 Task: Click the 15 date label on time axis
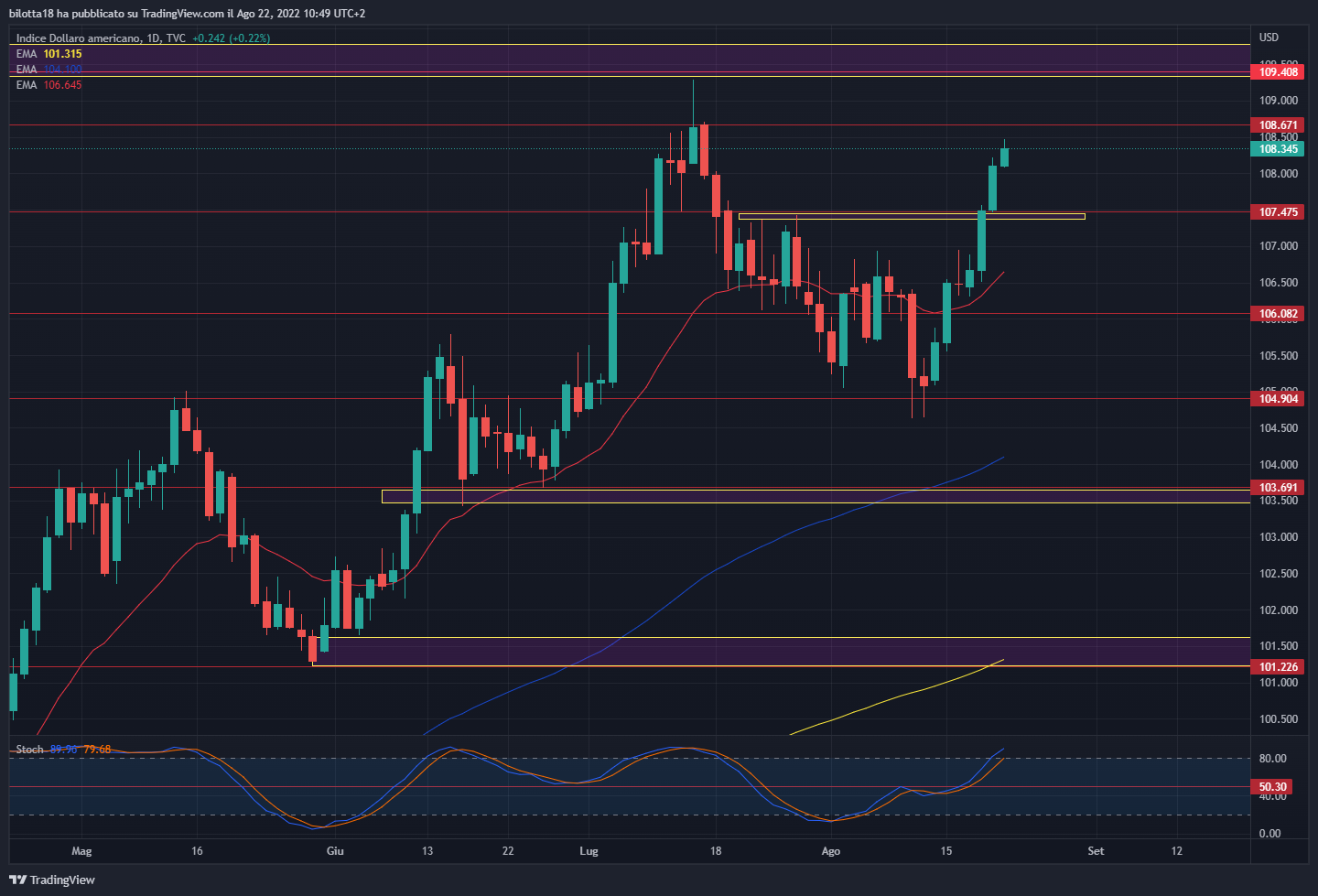pos(946,851)
